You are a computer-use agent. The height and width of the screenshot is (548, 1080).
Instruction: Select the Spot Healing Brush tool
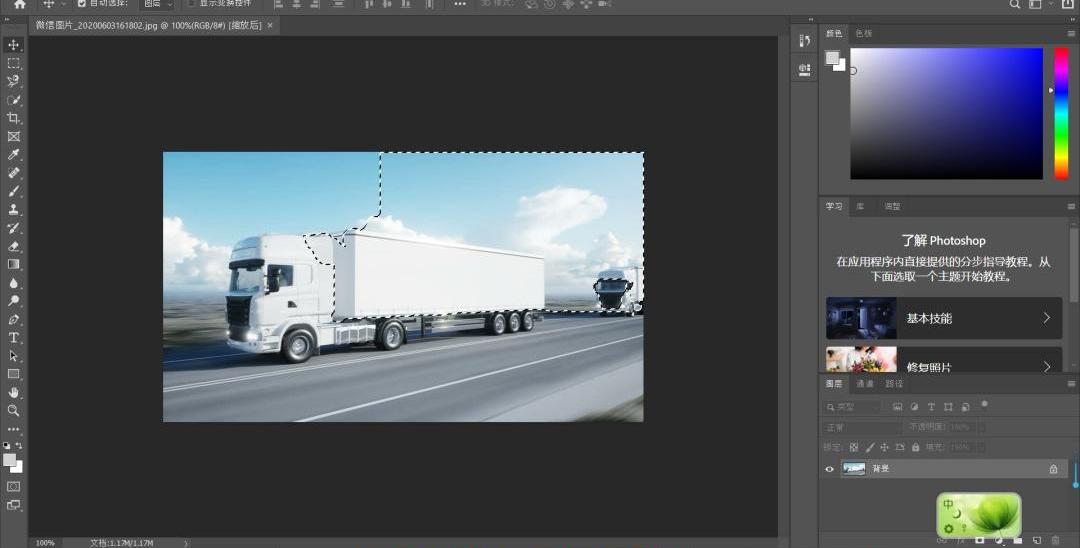point(13,173)
